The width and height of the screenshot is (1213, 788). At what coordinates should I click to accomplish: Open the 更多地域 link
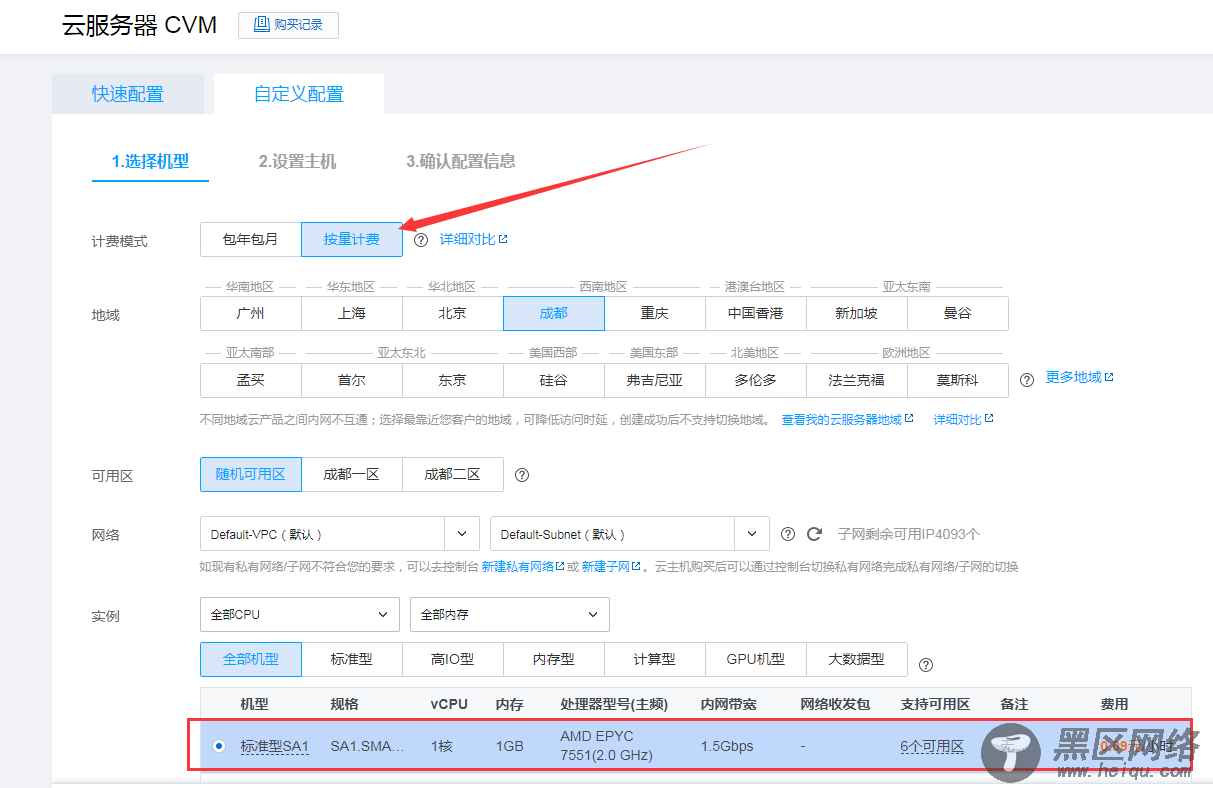[x=1080, y=378]
